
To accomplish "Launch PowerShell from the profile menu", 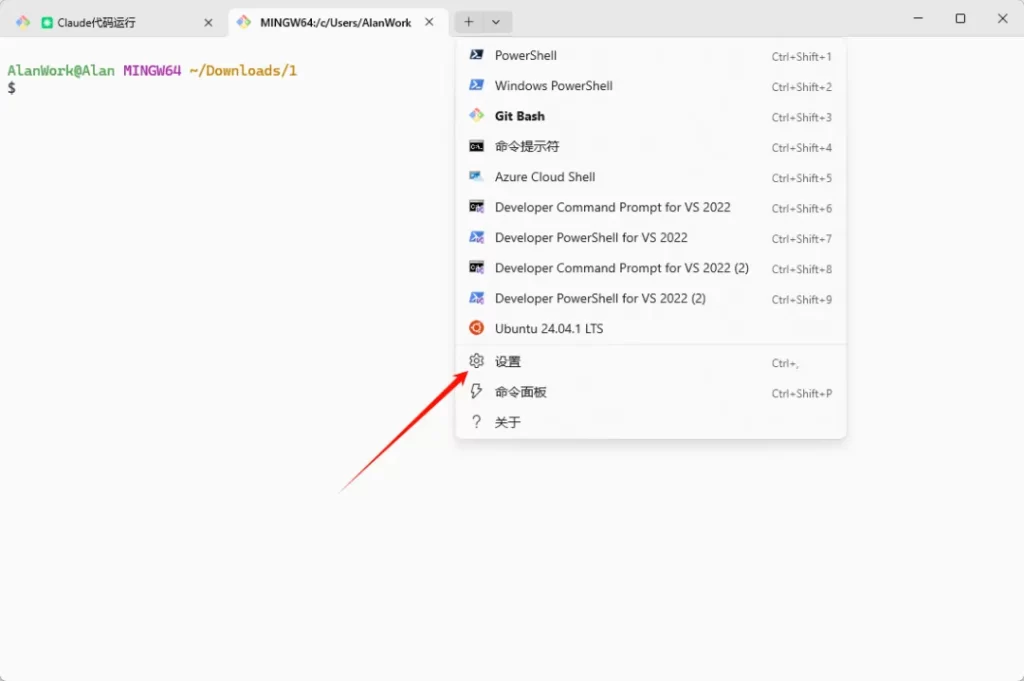I will (x=650, y=55).
